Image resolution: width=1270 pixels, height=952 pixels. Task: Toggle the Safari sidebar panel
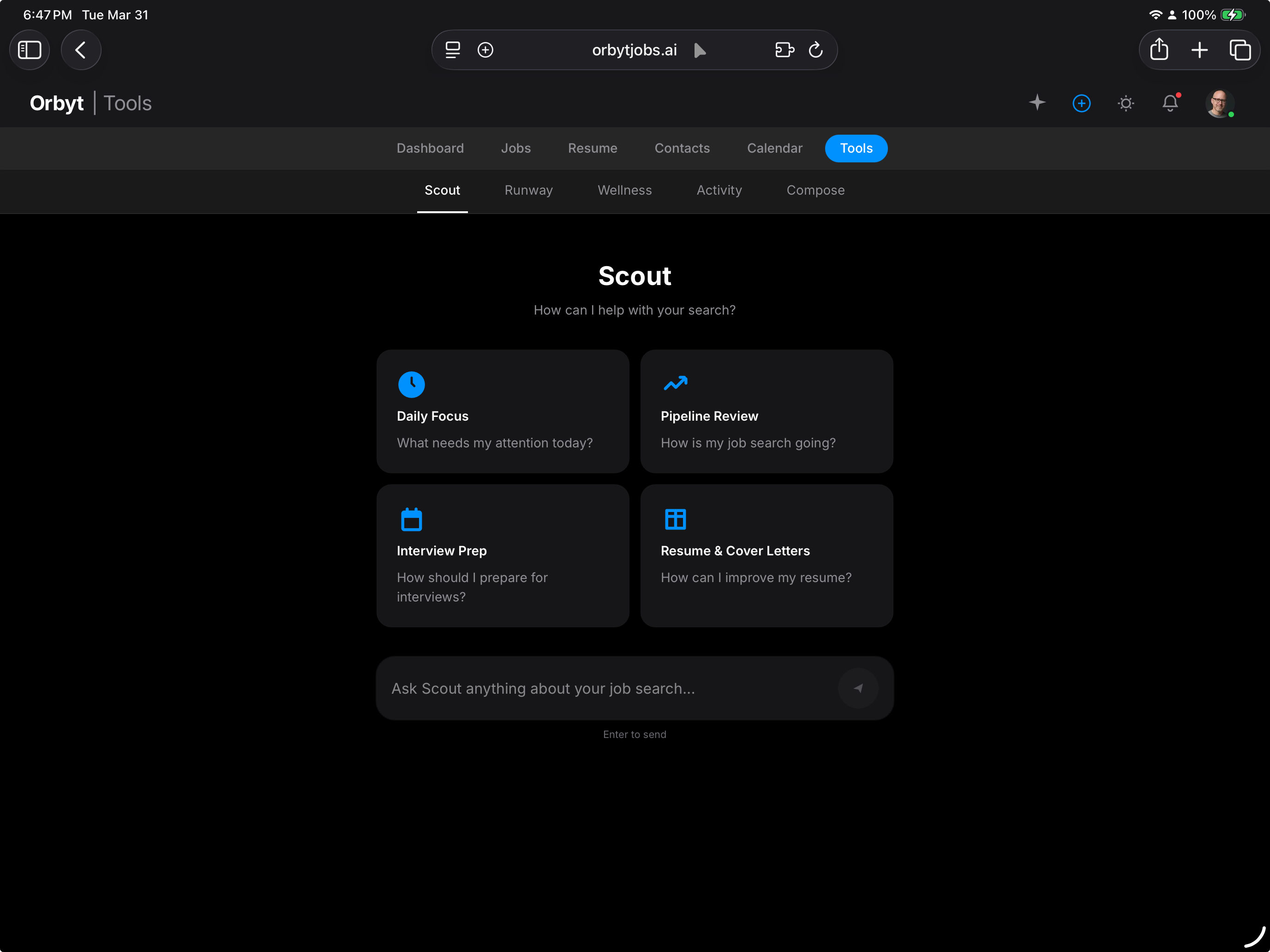pyautogui.click(x=29, y=50)
